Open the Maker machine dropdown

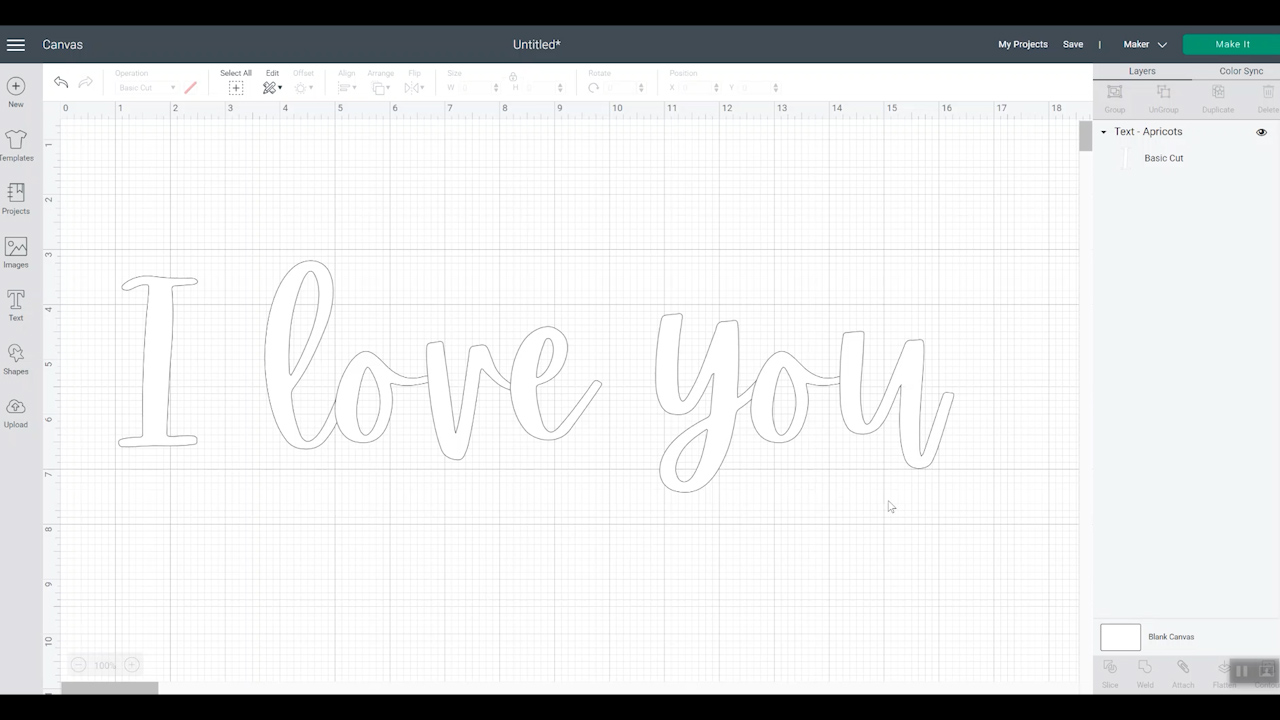[1145, 44]
